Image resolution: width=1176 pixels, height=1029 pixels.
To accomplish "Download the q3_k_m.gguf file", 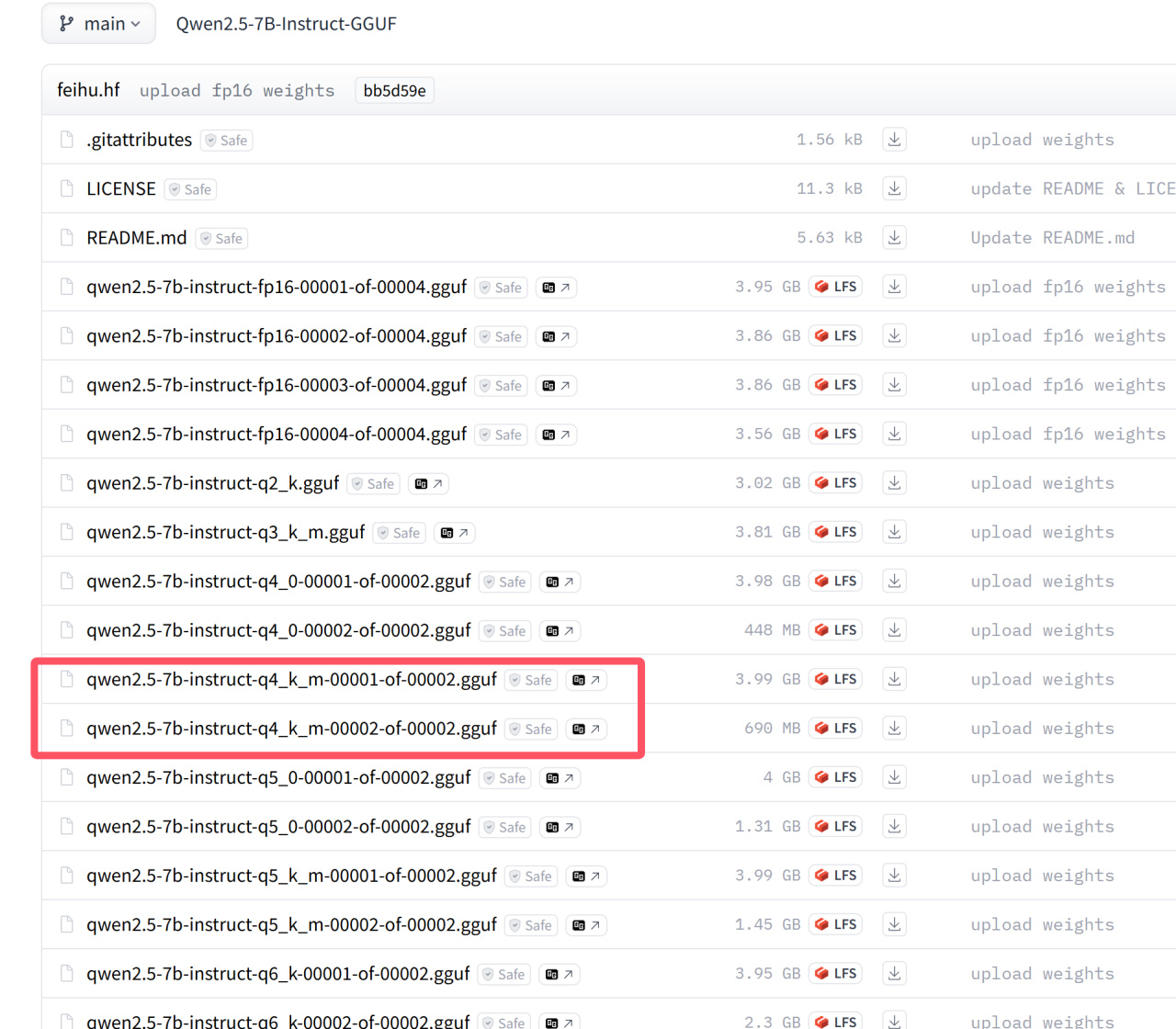I will coord(894,532).
